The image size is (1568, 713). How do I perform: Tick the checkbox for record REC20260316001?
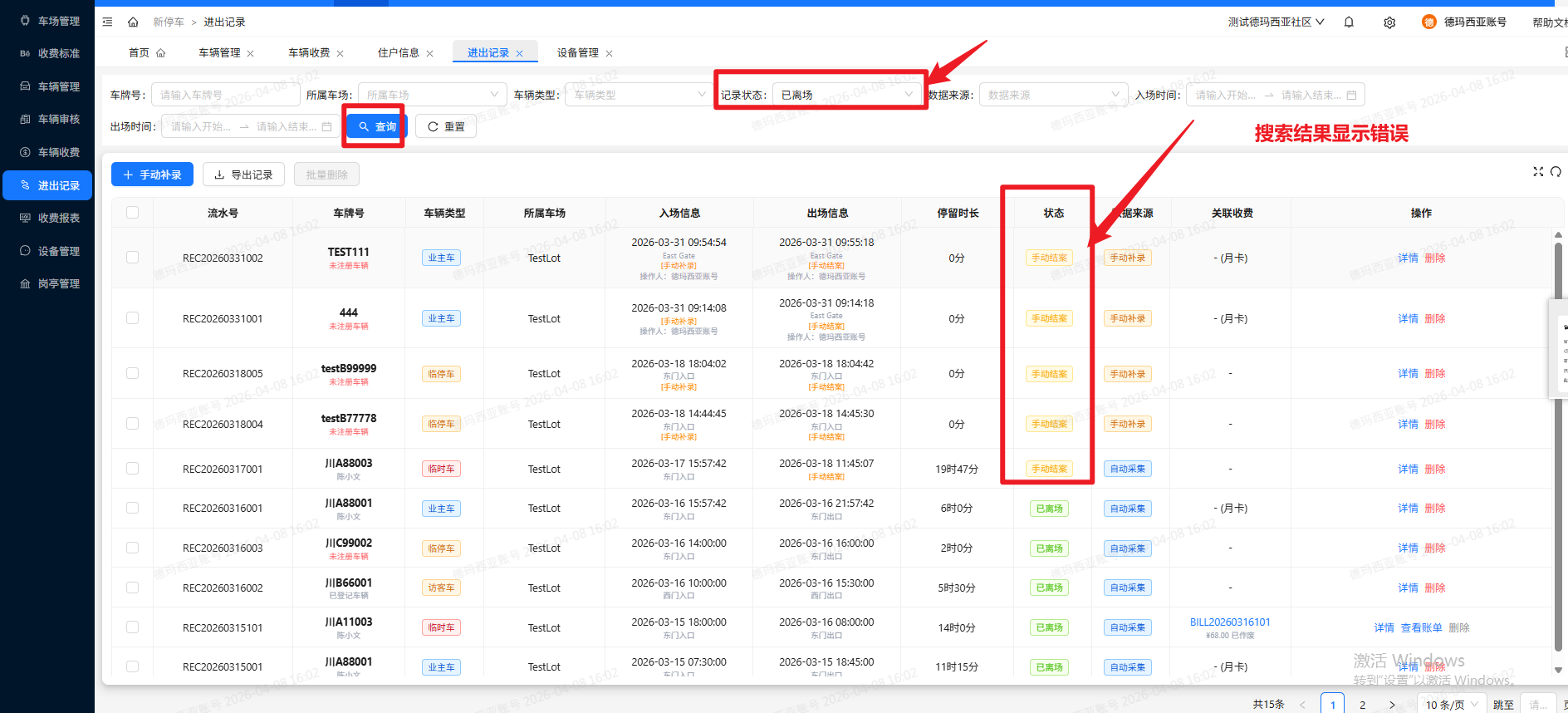click(132, 508)
